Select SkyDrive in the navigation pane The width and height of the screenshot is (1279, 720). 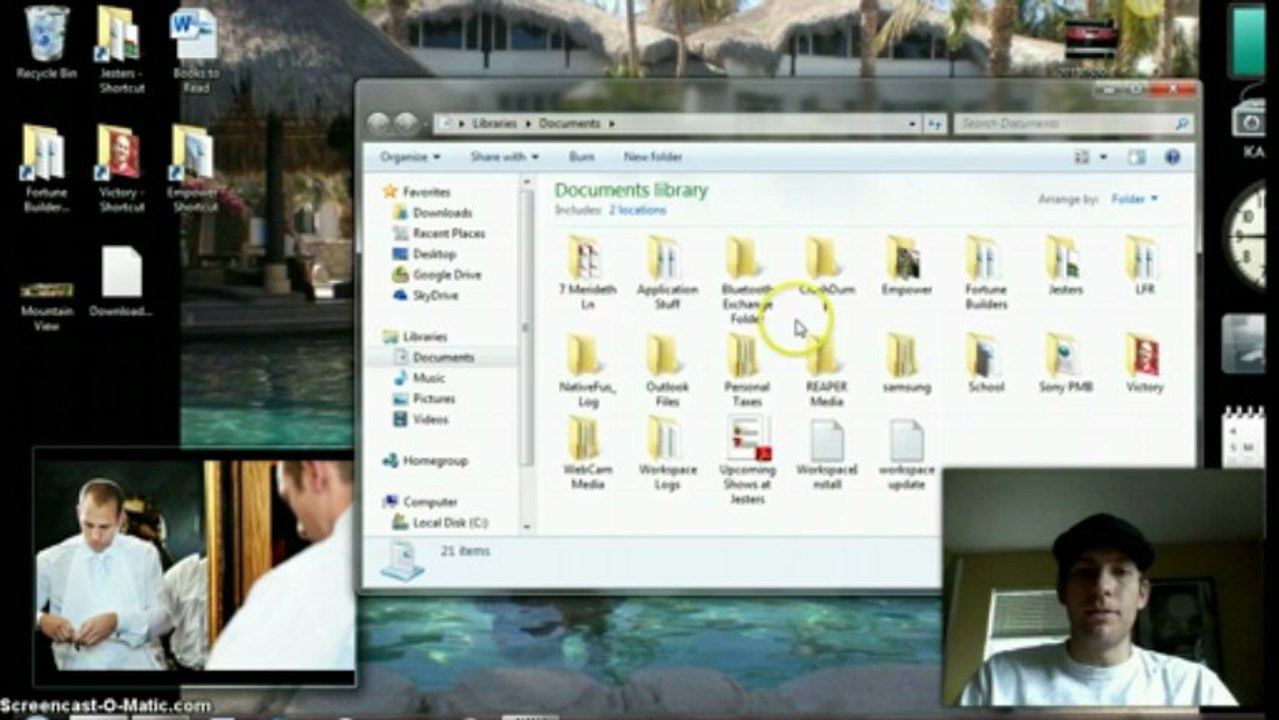(x=425, y=295)
